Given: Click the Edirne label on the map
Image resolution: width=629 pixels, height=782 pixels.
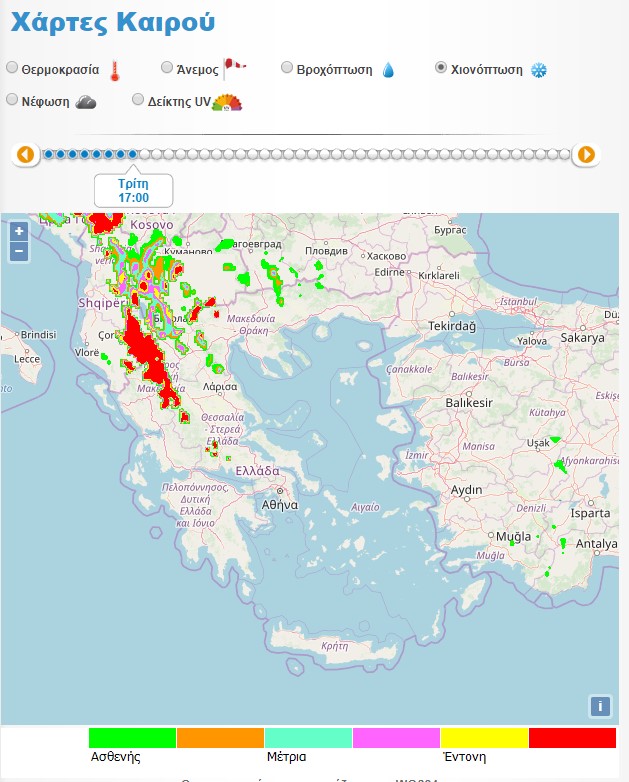Looking at the screenshot, I should coord(389,272).
